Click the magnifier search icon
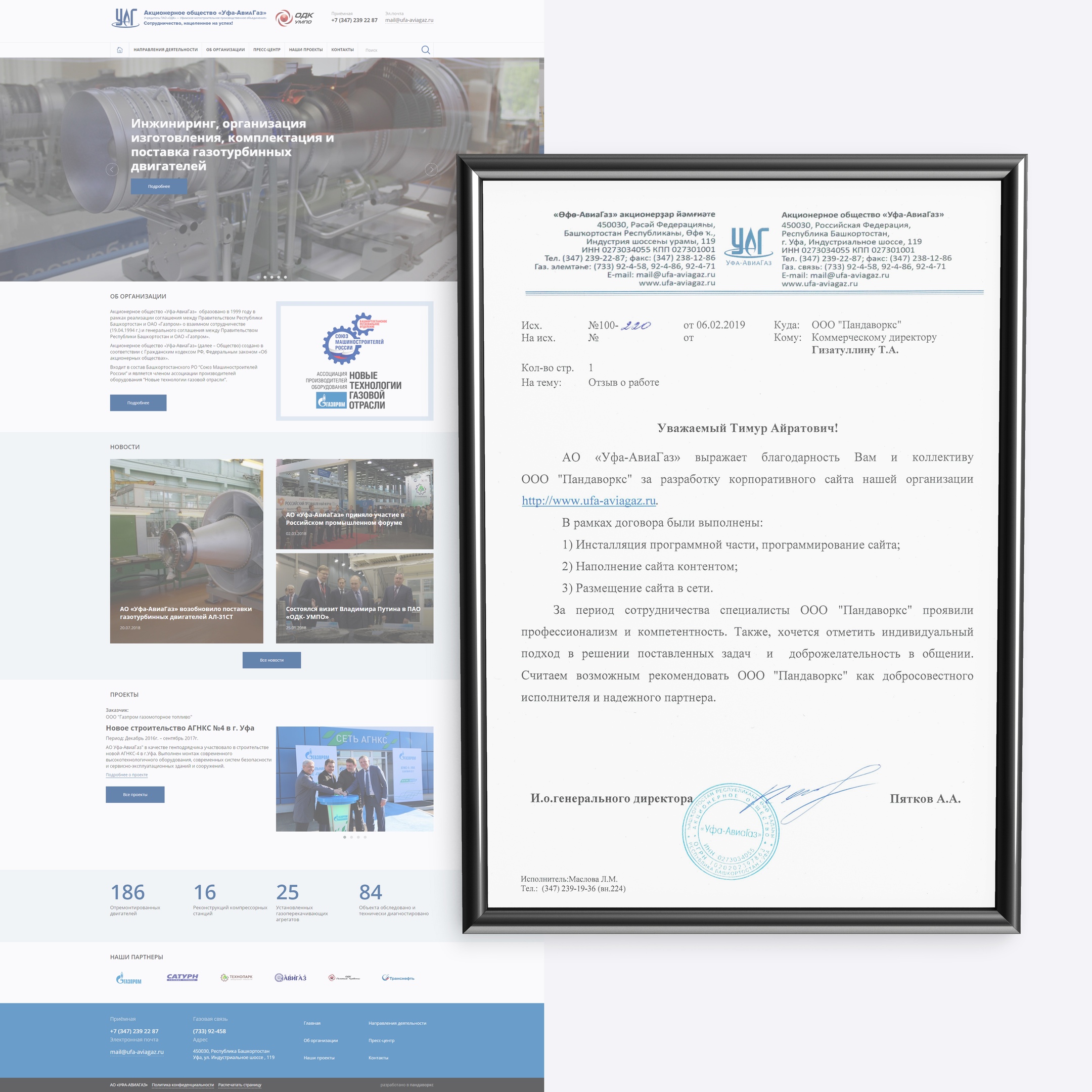Viewport: 1092px width, 1092px height. (x=426, y=50)
